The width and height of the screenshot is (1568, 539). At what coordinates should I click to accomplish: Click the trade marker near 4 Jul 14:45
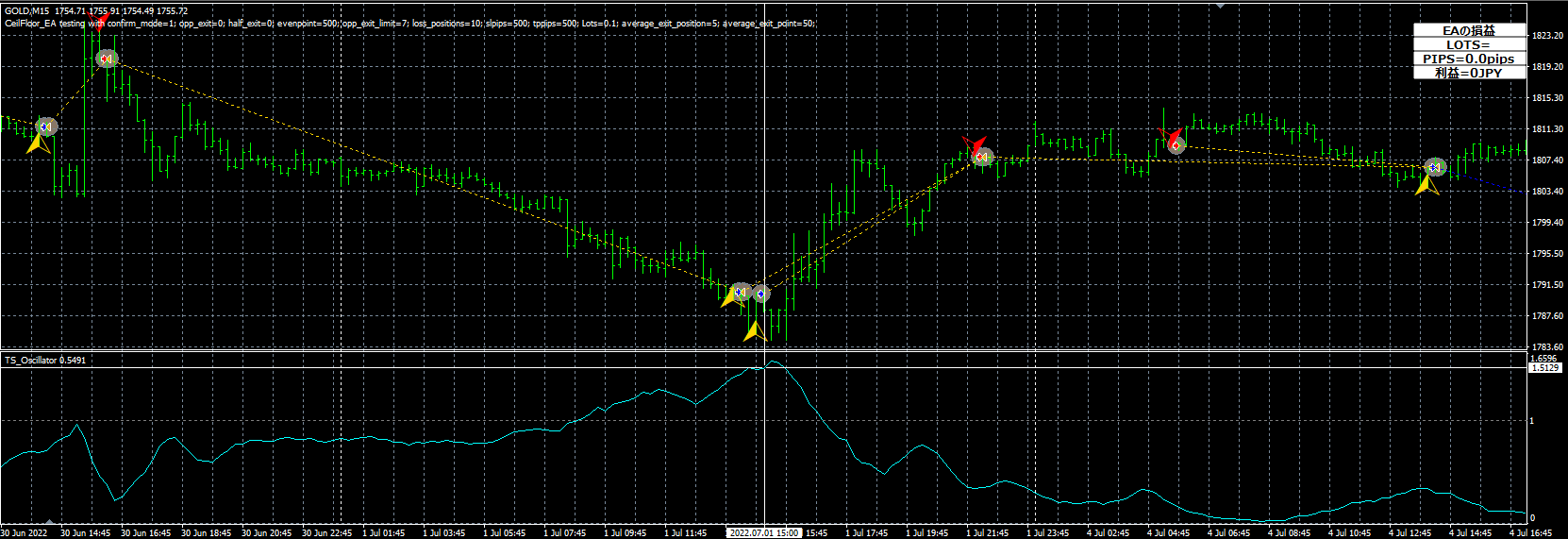(1435, 167)
